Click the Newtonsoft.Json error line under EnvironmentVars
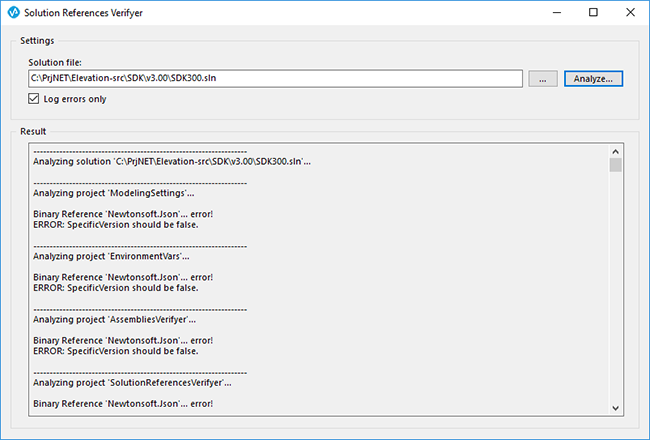650x440 pixels. click(123, 277)
